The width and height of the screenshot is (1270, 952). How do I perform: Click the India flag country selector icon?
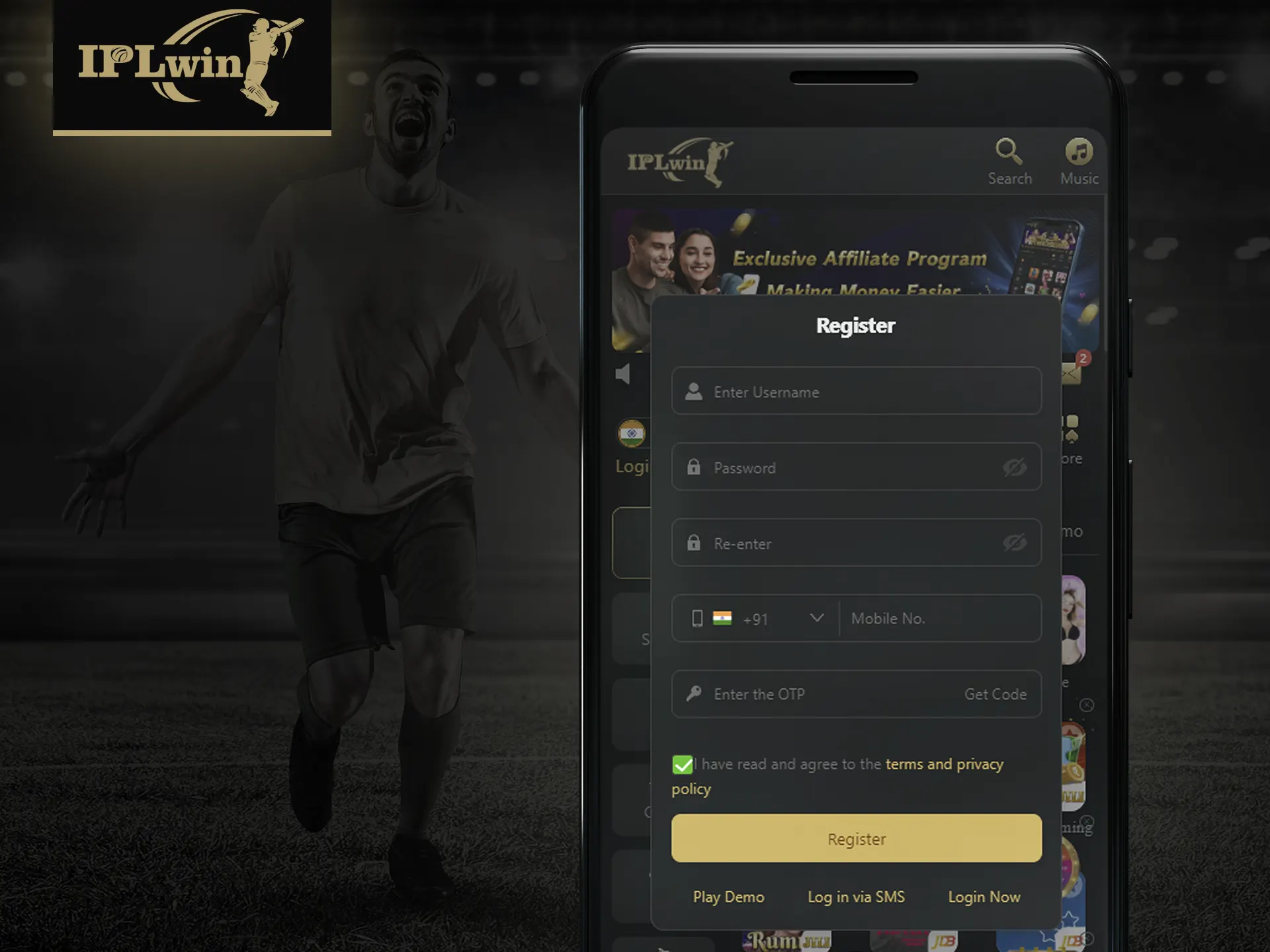[x=722, y=618]
